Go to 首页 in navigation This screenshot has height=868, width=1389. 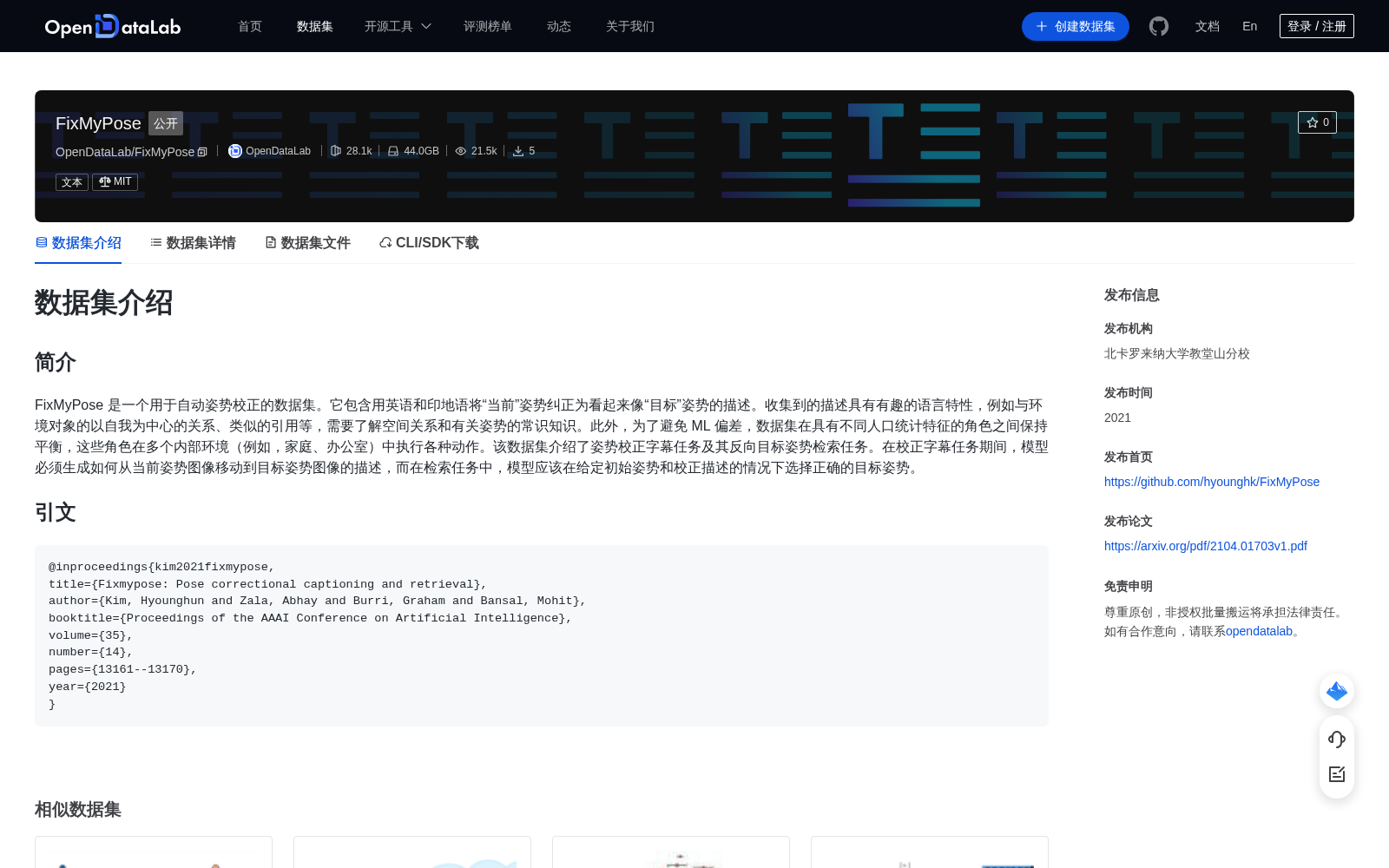click(250, 26)
